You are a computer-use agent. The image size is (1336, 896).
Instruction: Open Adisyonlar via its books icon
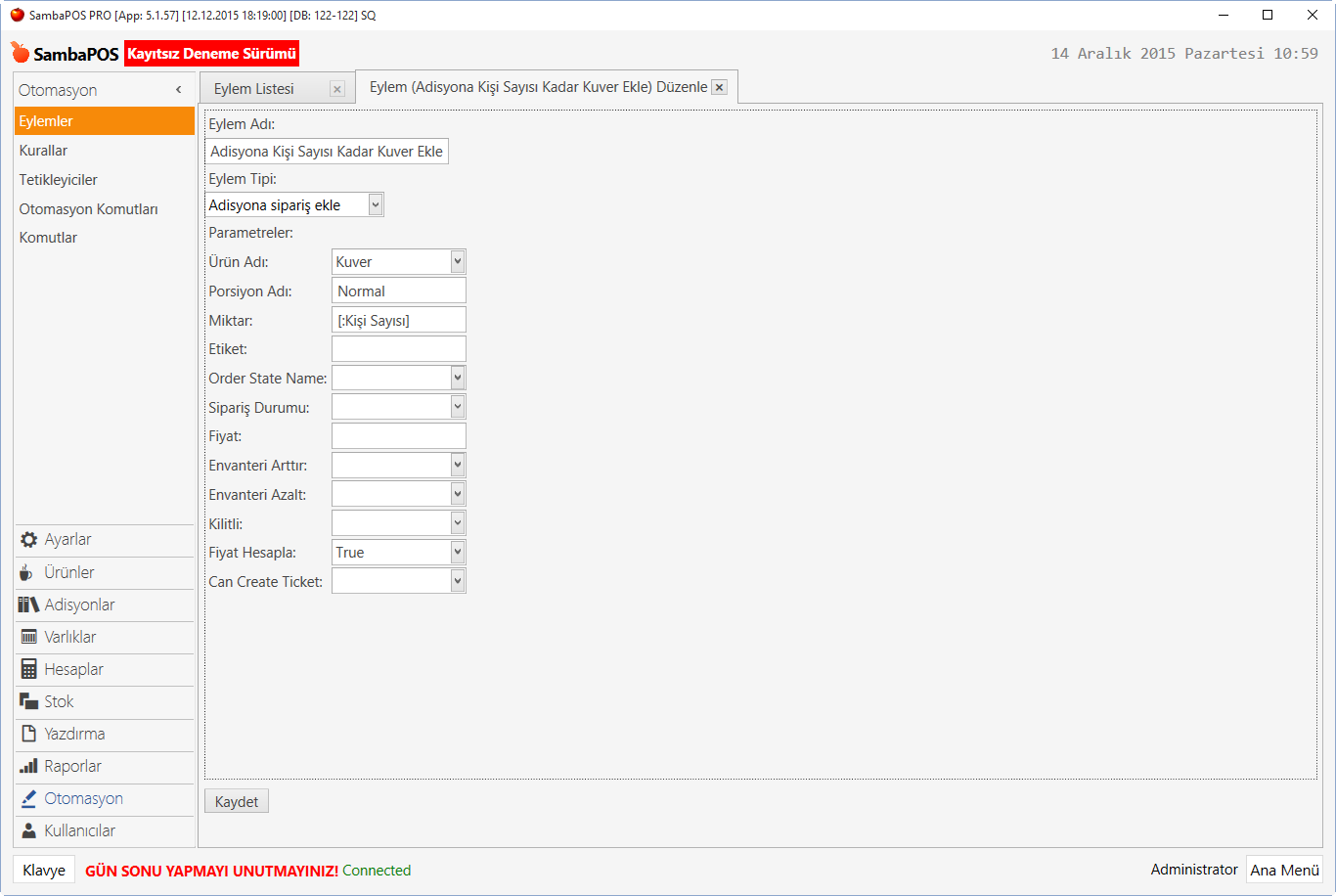pyautogui.click(x=28, y=605)
